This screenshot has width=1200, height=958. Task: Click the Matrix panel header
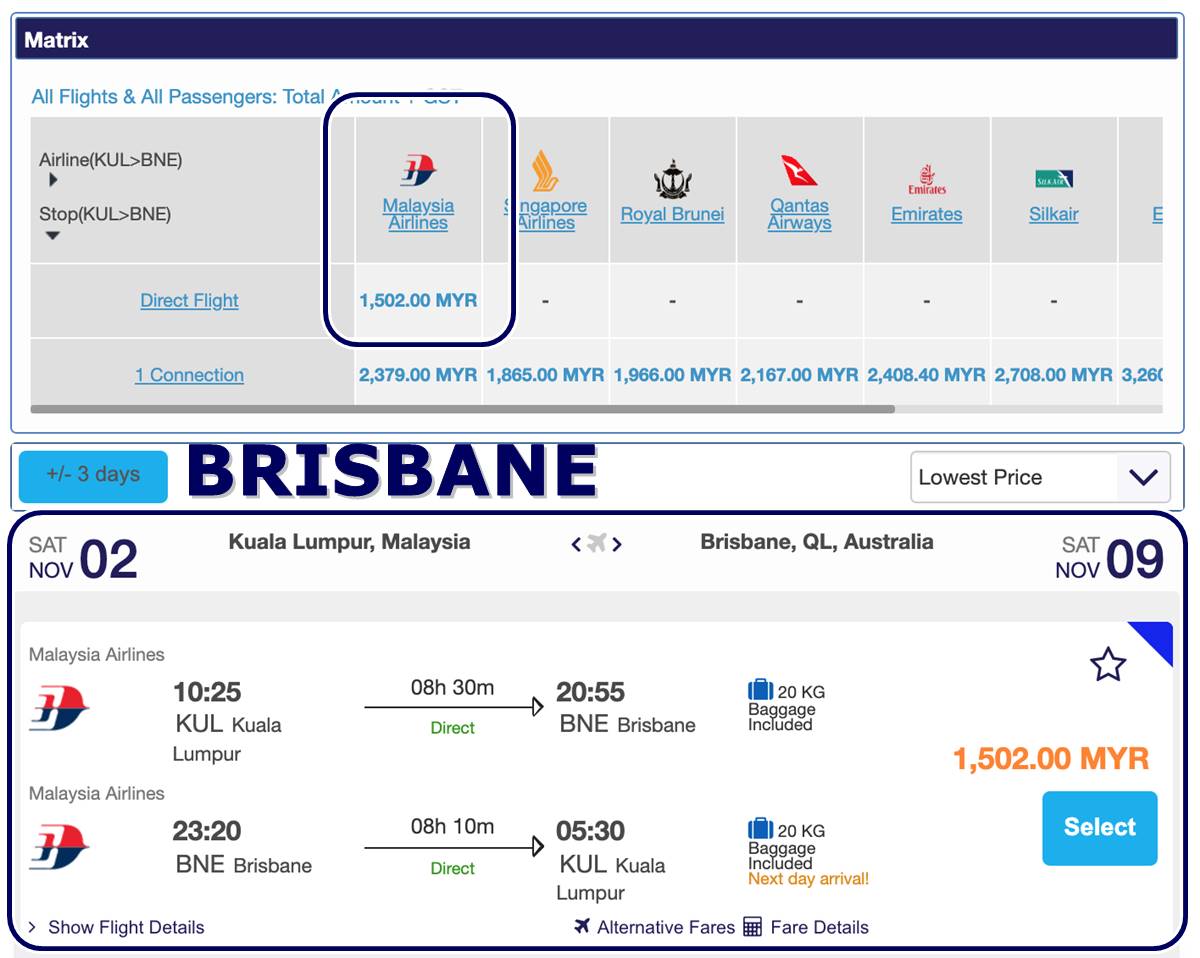pos(597,40)
